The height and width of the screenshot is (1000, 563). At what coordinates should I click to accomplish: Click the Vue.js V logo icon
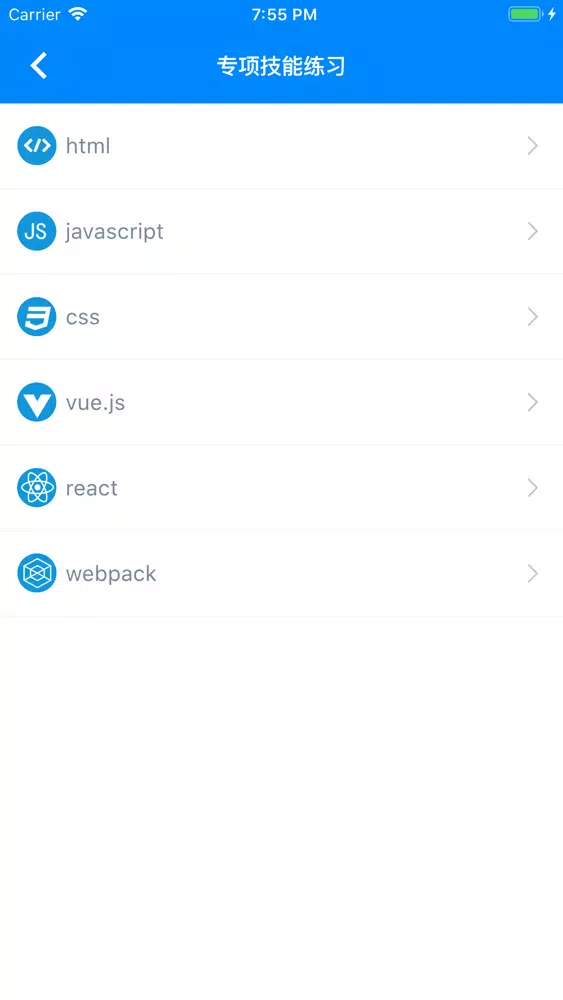click(36, 402)
